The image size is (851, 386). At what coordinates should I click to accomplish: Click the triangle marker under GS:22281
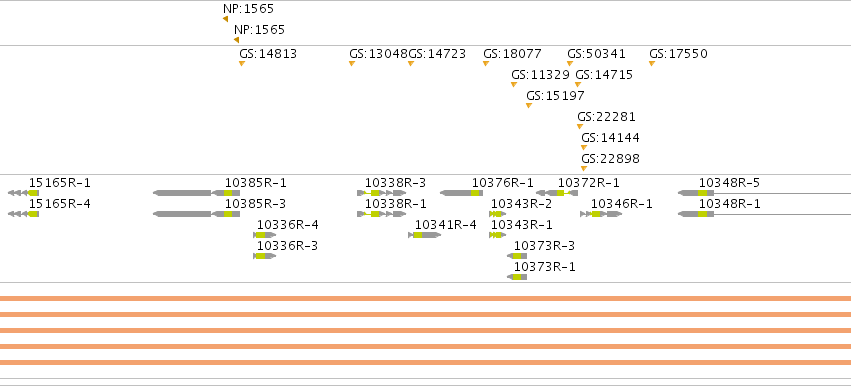tap(580, 126)
